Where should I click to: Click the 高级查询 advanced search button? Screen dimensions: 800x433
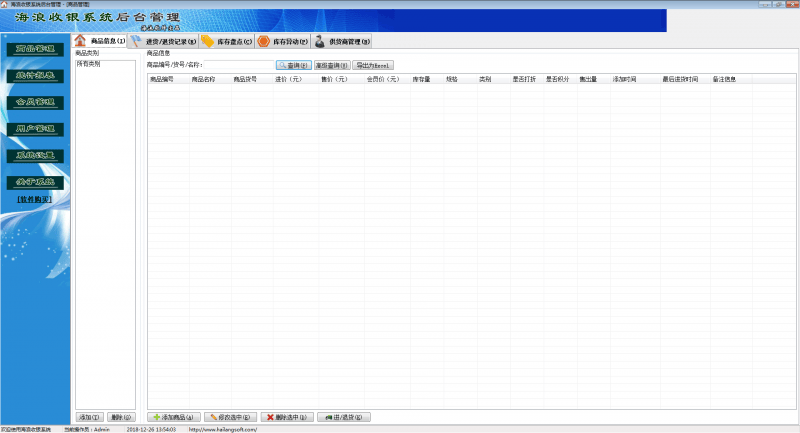pyautogui.click(x=332, y=65)
